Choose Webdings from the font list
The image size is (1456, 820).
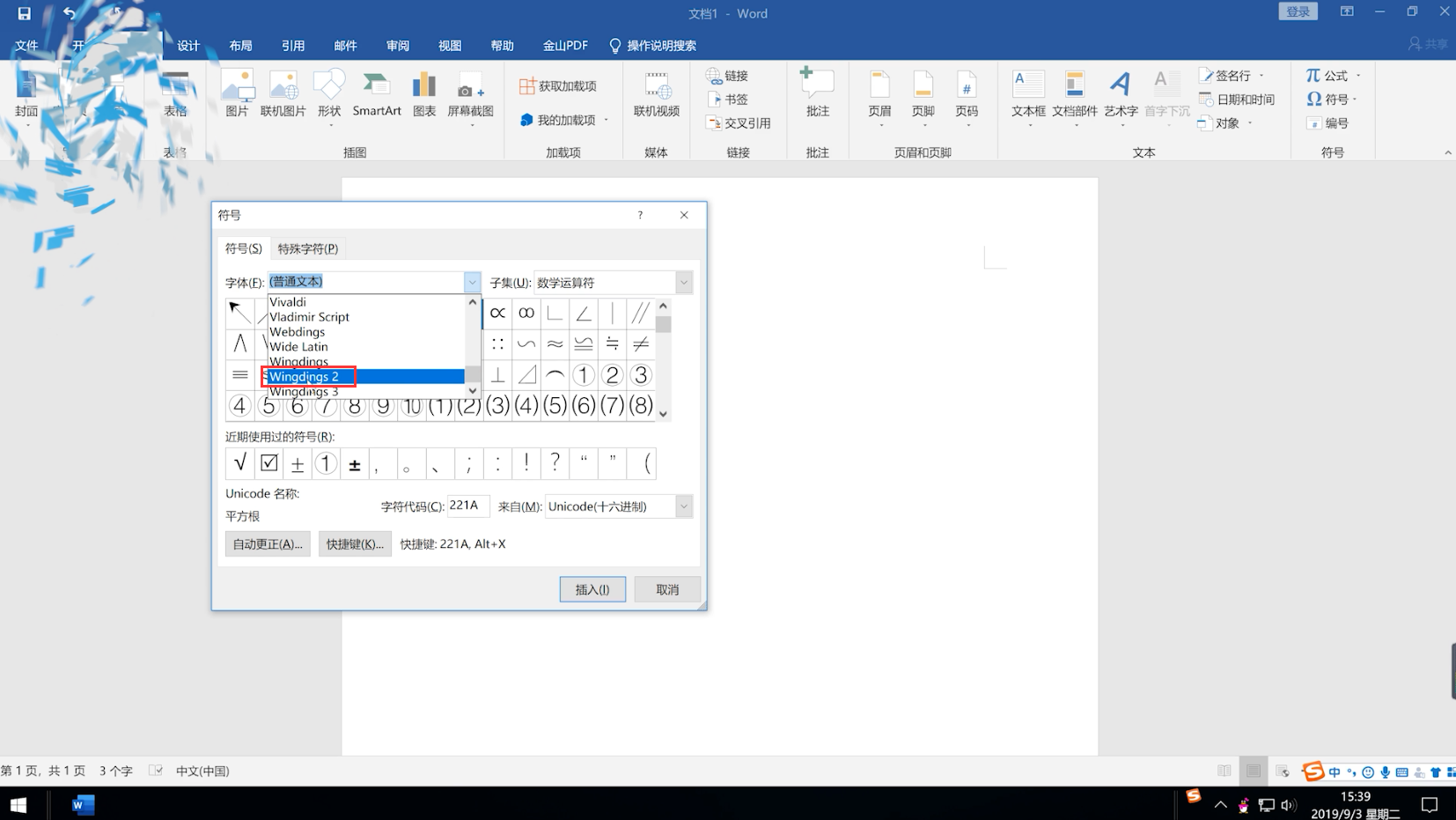tap(366, 331)
